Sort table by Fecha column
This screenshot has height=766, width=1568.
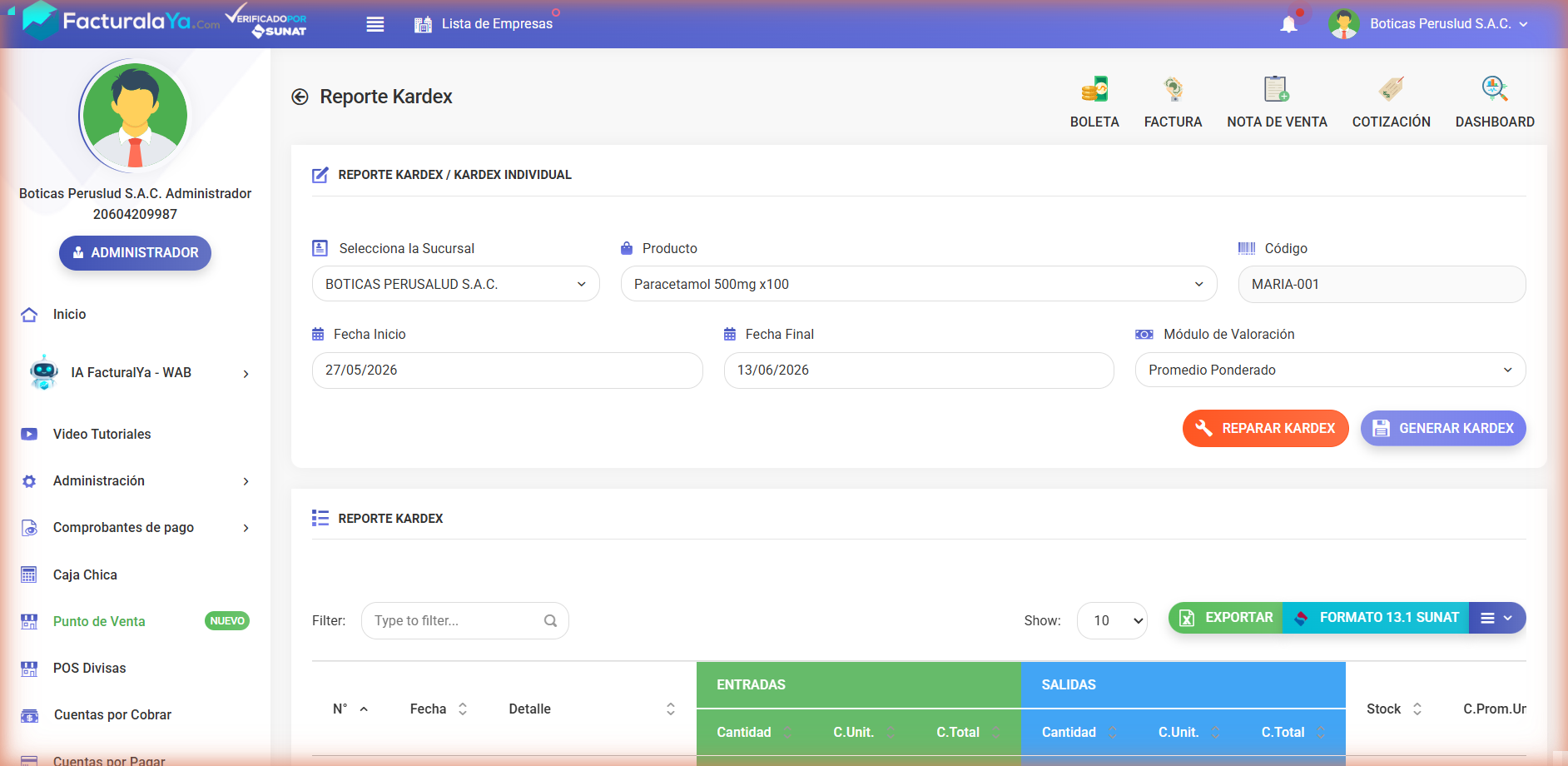(x=439, y=709)
